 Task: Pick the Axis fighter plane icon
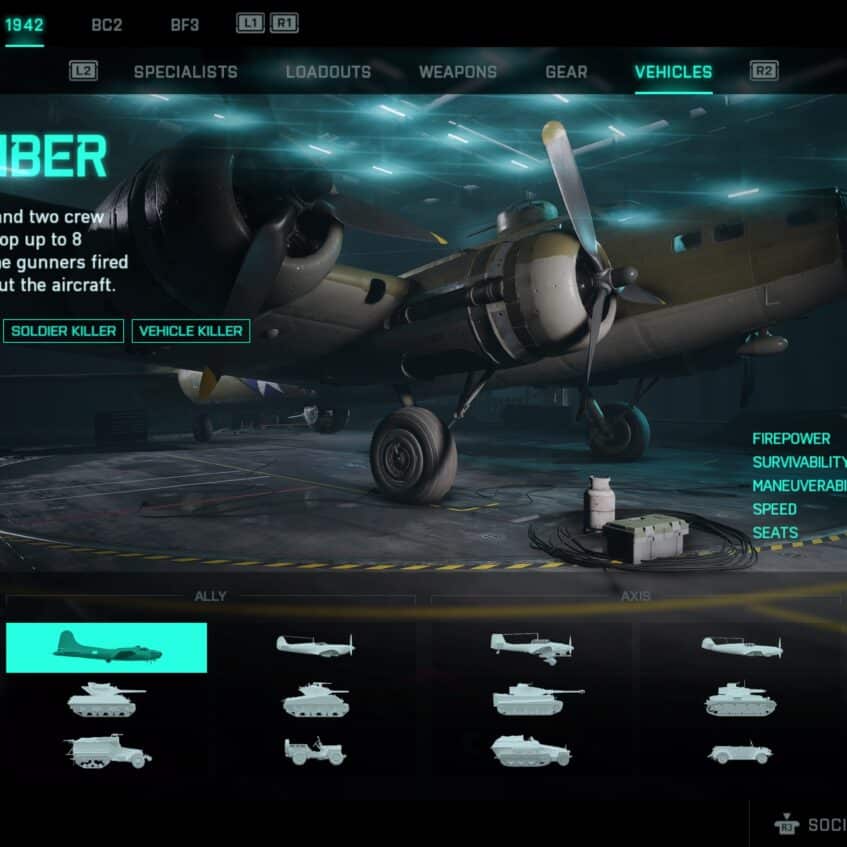(x=742, y=646)
